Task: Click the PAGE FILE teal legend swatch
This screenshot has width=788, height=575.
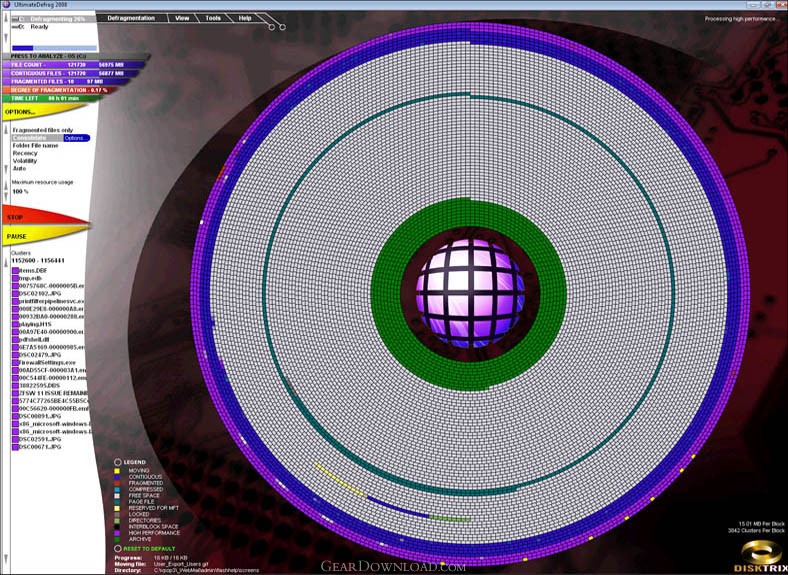Action: (117, 502)
